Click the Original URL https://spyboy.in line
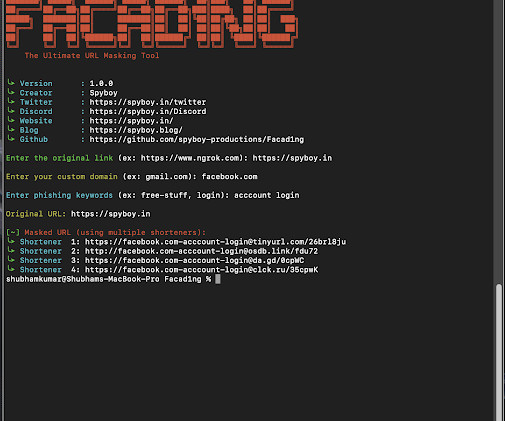The width and height of the screenshot is (505, 421). click(78, 214)
